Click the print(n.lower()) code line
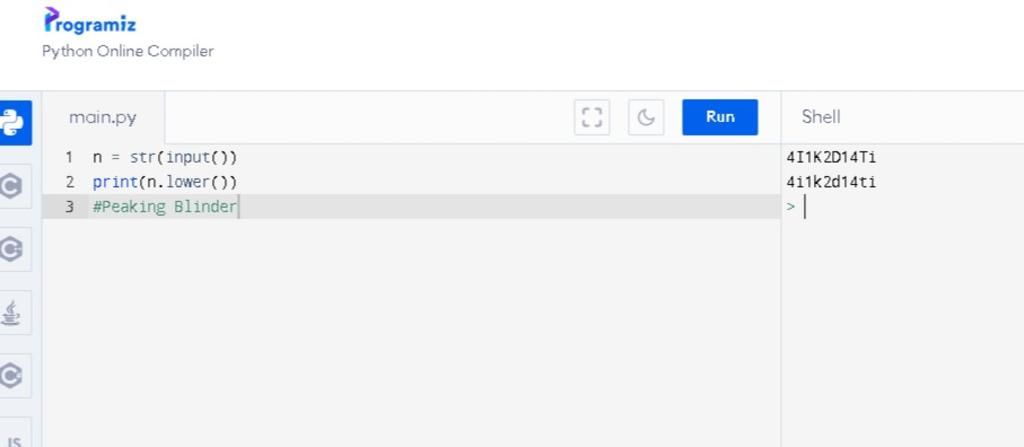The image size is (1024, 447). click(165, 182)
